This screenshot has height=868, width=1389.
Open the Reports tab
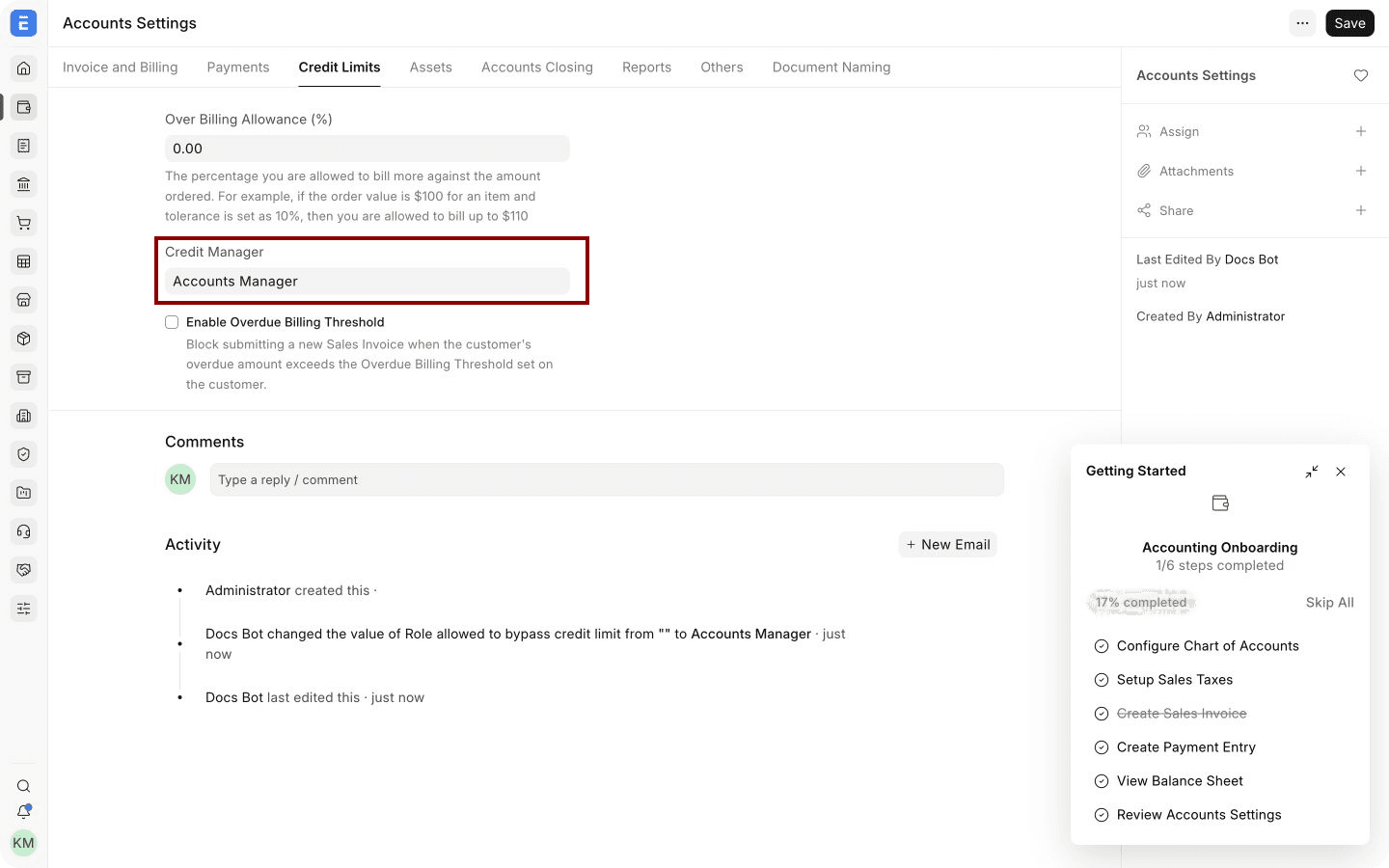tap(646, 68)
